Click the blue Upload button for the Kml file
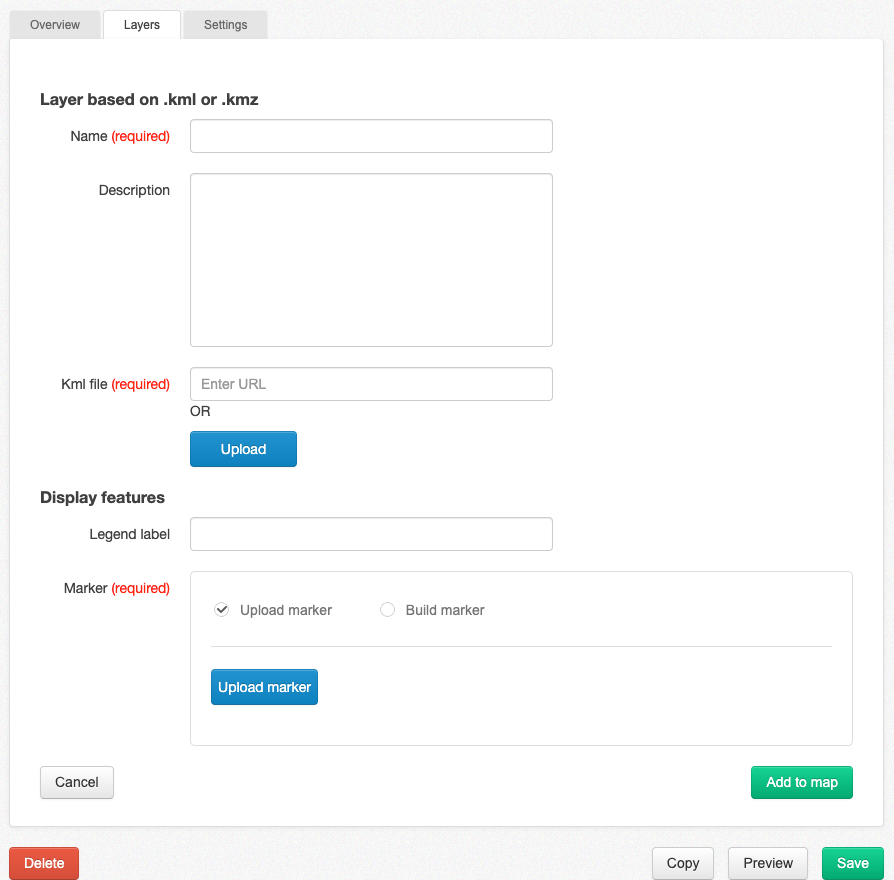894x880 pixels. click(x=243, y=449)
